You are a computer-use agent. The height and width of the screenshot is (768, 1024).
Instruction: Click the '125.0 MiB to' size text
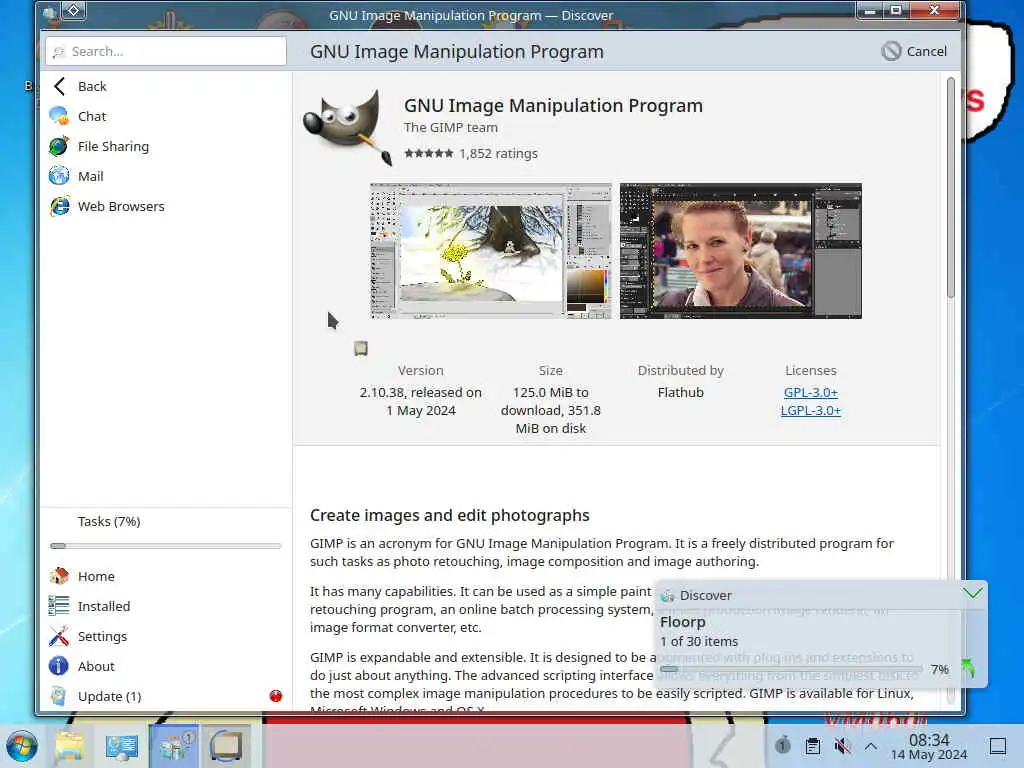[x=551, y=392]
